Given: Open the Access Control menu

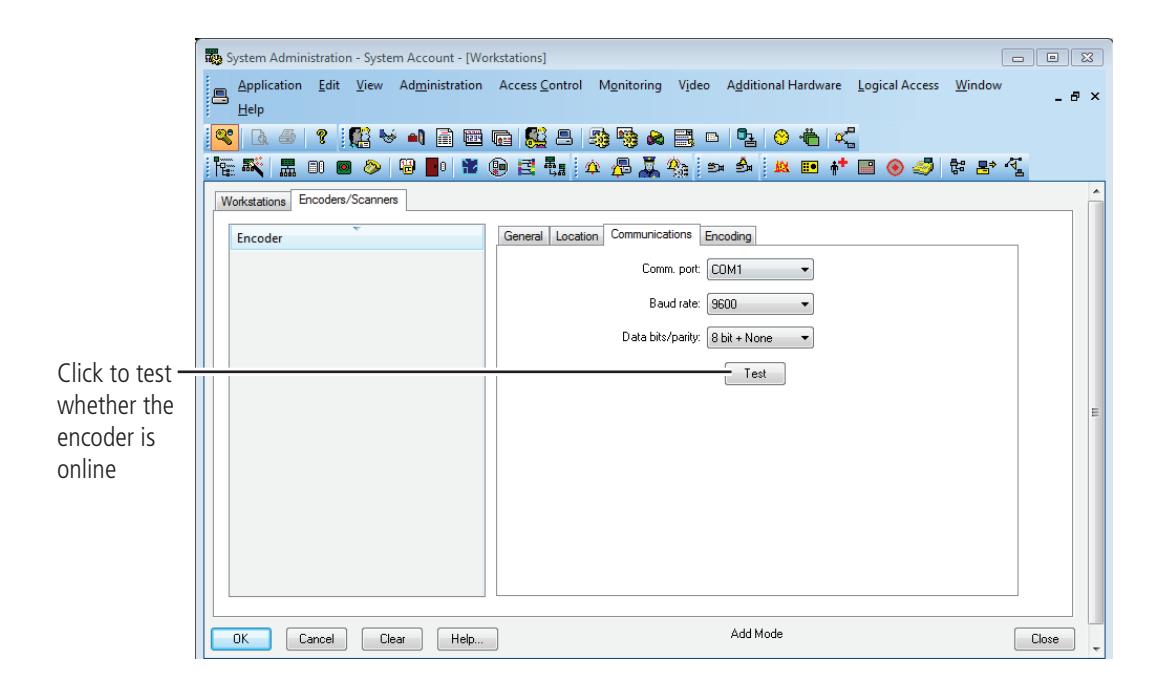Looking at the screenshot, I should [x=540, y=85].
